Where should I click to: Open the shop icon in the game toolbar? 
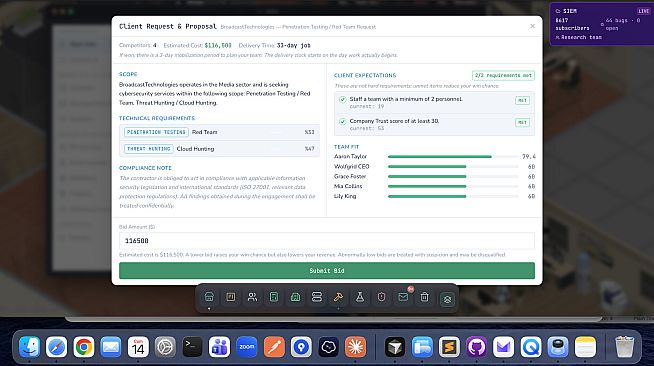coord(209,297)
